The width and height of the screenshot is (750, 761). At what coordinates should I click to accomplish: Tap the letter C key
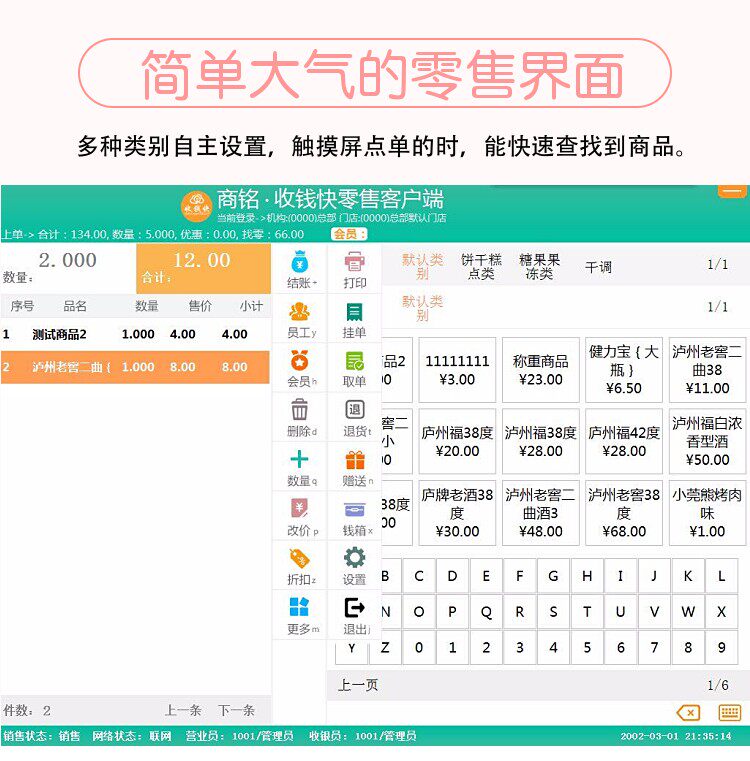[x=419, y=576]
